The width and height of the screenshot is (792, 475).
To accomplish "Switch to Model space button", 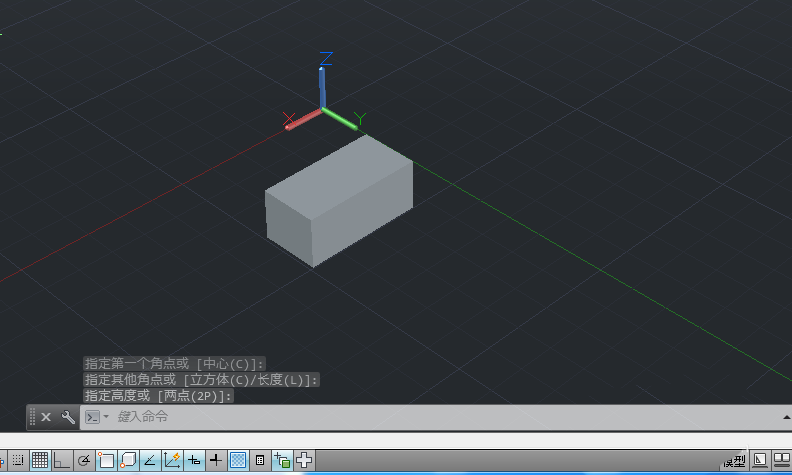I will pos(734,460).
